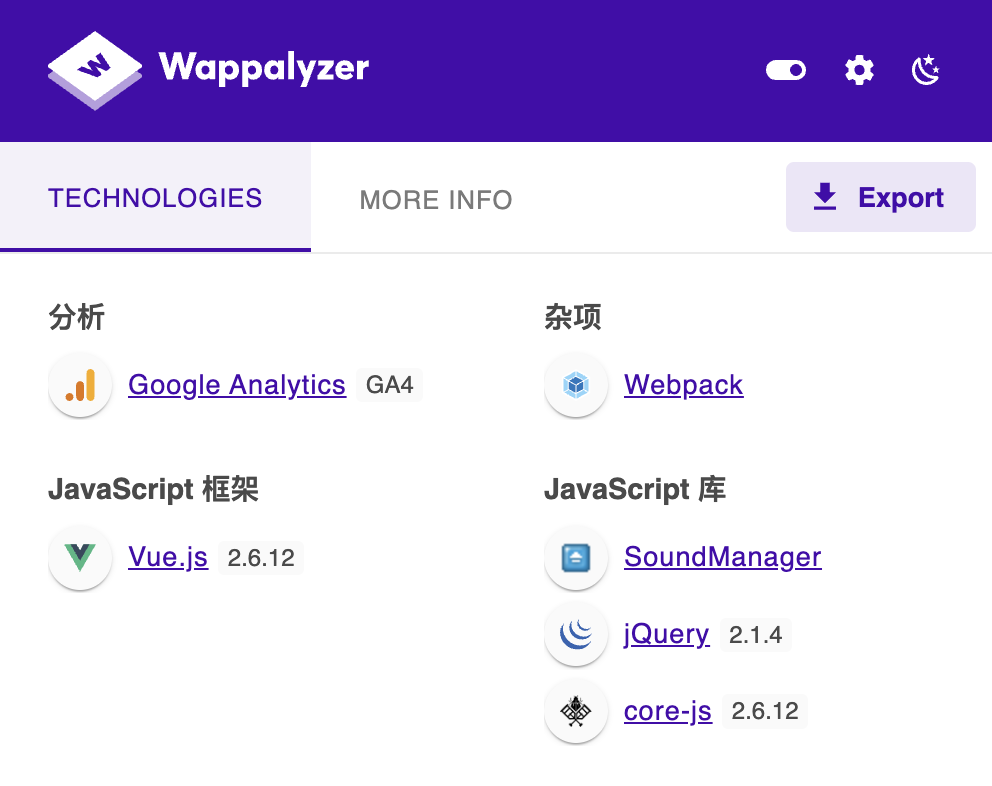Click core-js version 2.6.12 badge
The height and width of the screenshot is (786, 992).
766,711
